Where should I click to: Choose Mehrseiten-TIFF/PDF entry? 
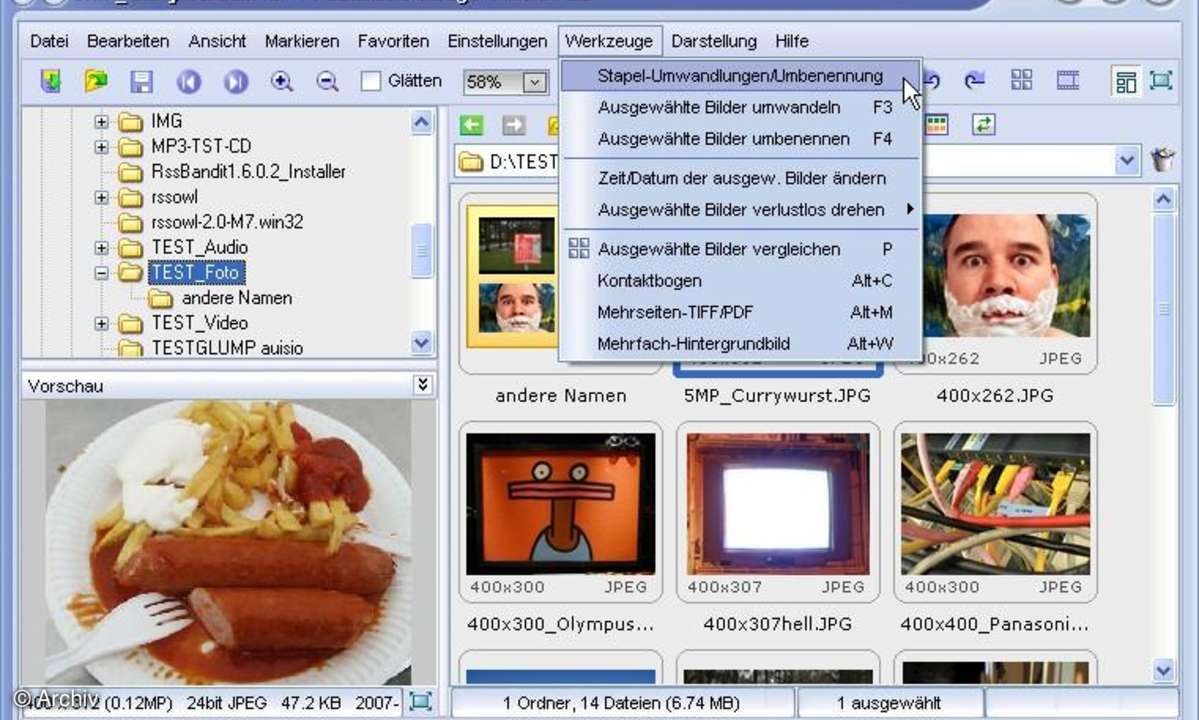(740, 312)
